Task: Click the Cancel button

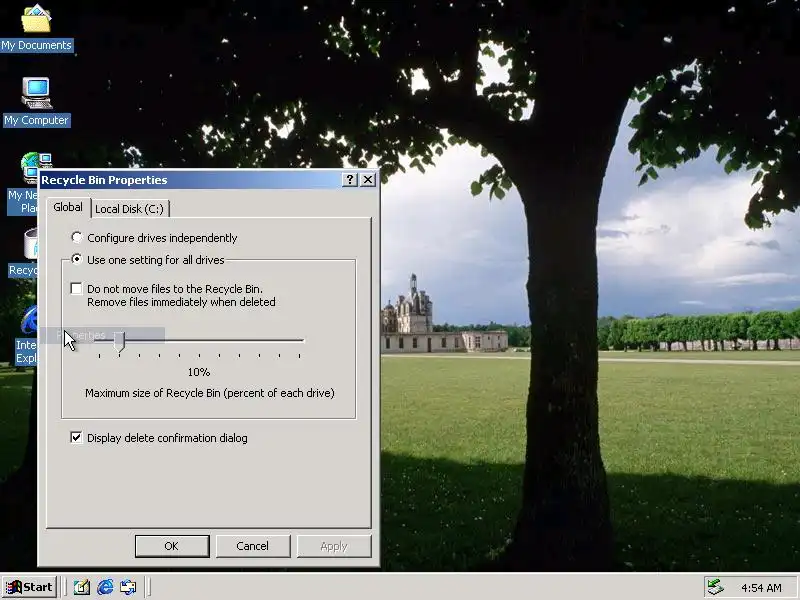Action: (253, 546)
